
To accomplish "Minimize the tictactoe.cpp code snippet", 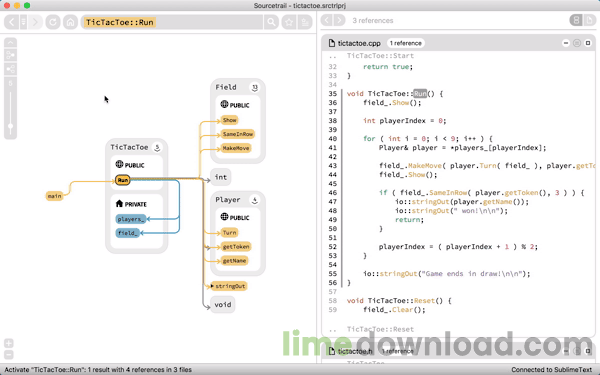I will click(566, 43).
